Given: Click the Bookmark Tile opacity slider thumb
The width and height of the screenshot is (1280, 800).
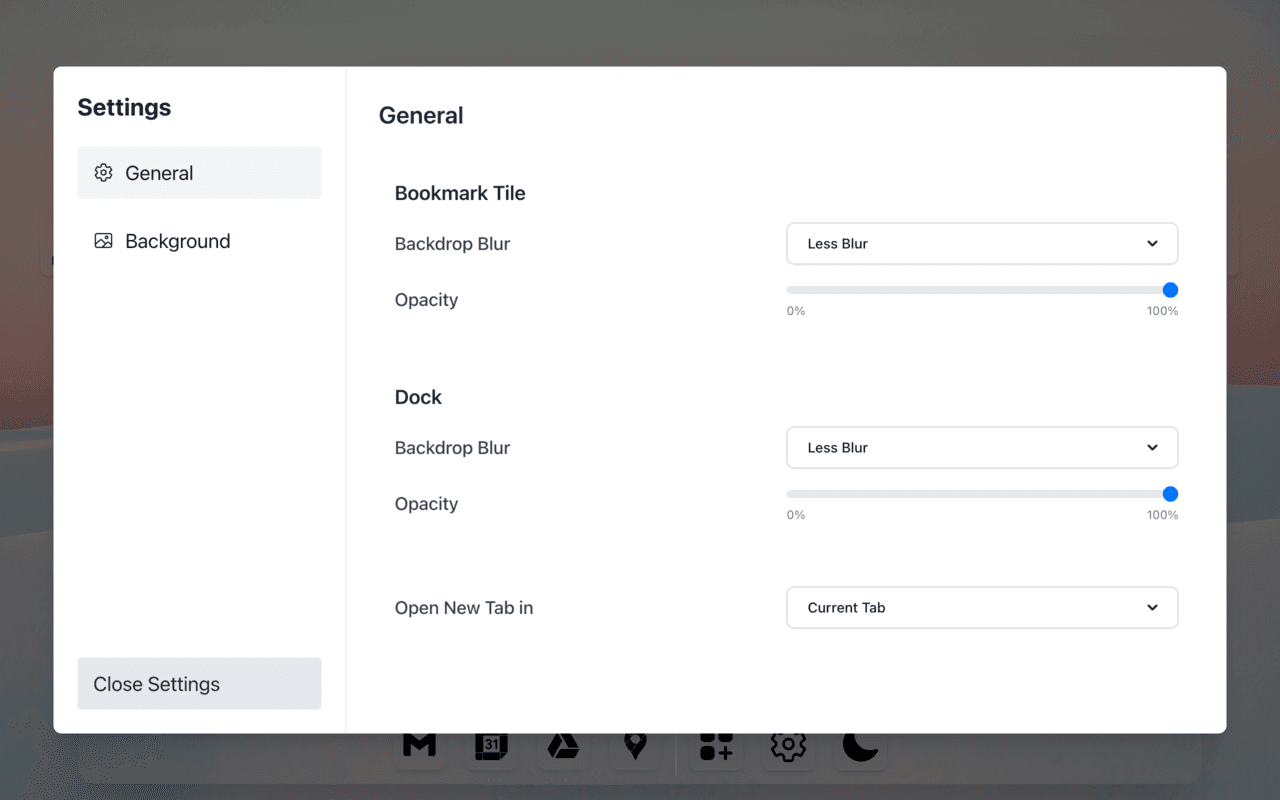Looking at the screenshot, I should click(x=1169, y=290).
